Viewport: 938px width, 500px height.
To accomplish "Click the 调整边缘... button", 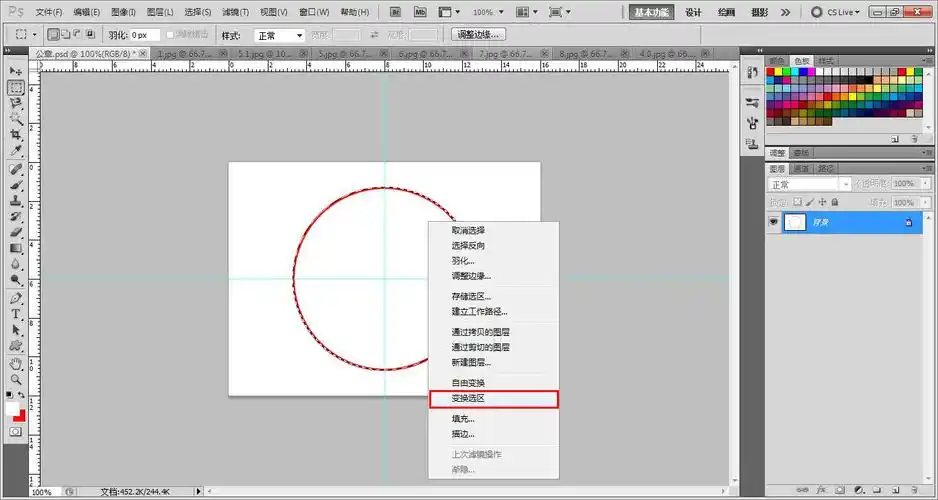I will (x=480, y=35).
